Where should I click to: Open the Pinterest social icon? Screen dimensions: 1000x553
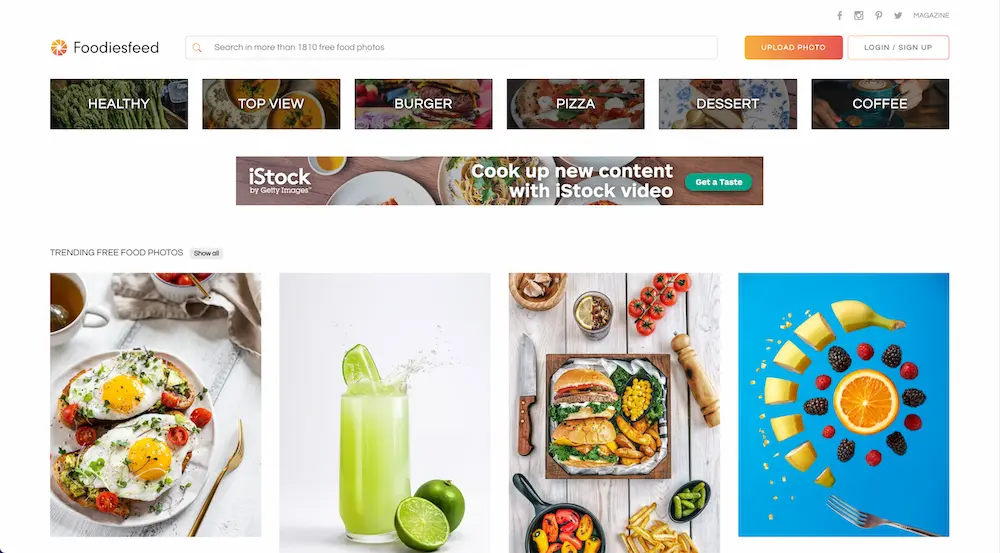(x=878, y=15)
